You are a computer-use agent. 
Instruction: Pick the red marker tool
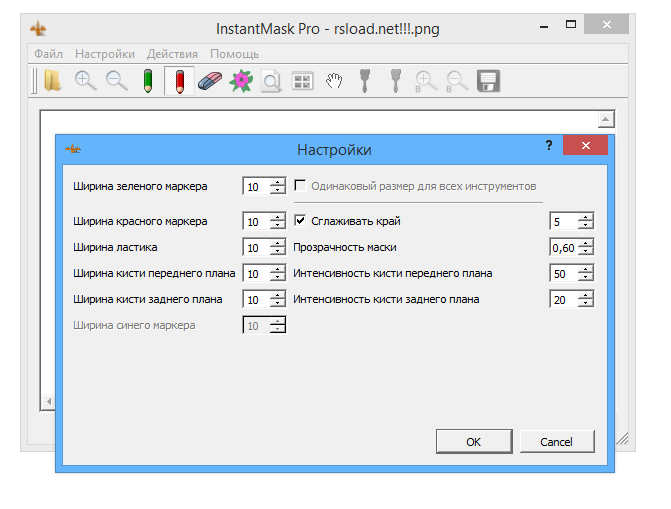coord(179,81)
